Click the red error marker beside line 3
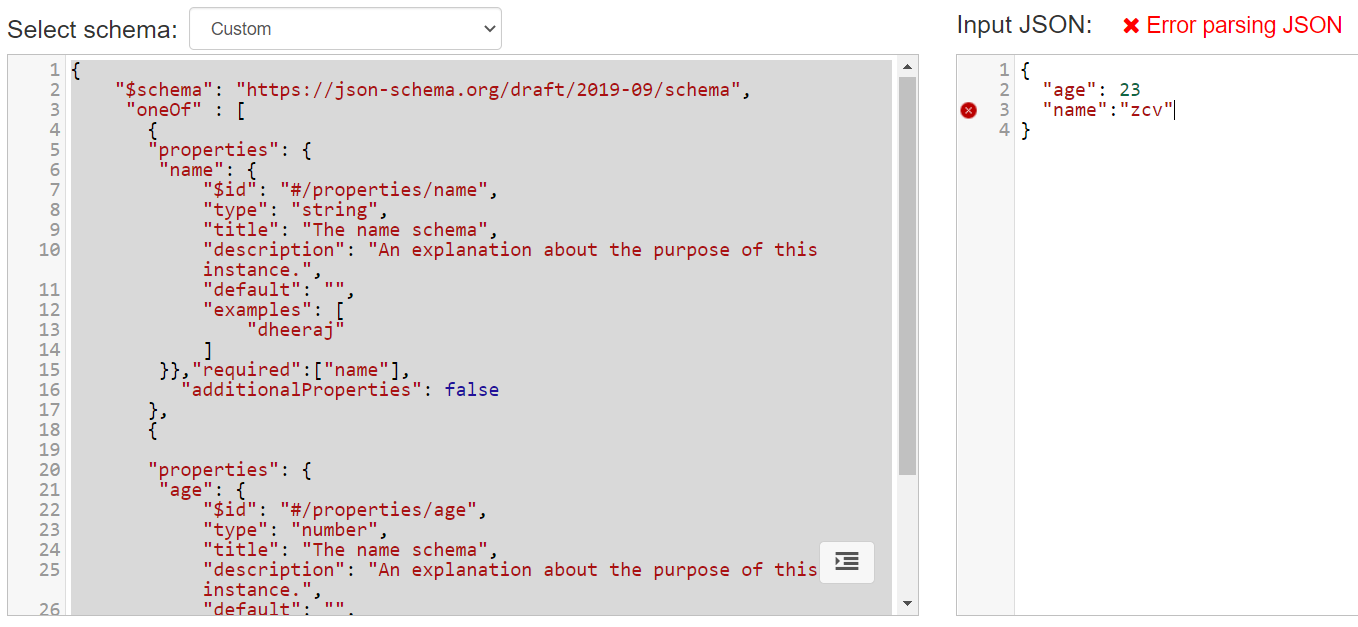 click(x=967, y=110)
